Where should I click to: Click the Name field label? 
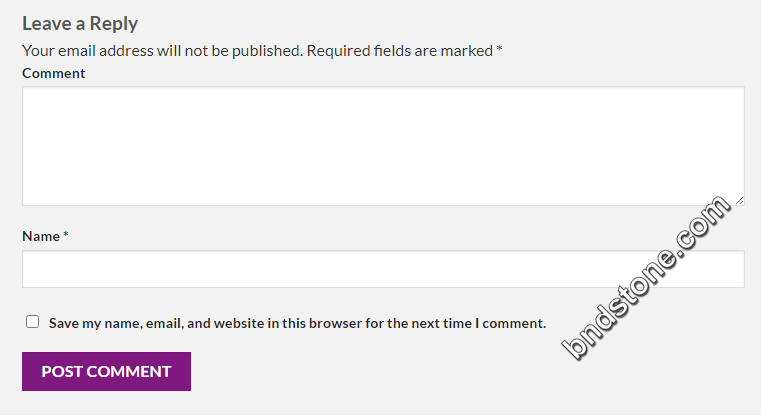tap(41, 236)
